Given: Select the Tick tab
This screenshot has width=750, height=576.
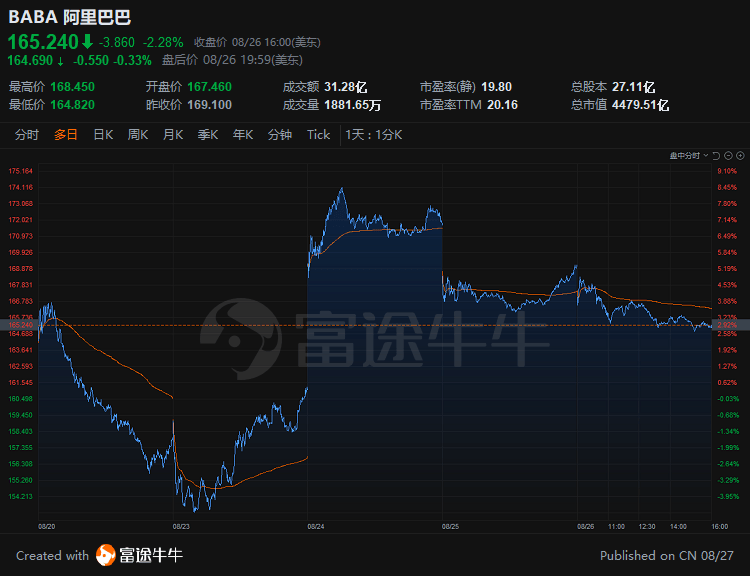Looking at the screenshot, I should [x=319, y=135].
